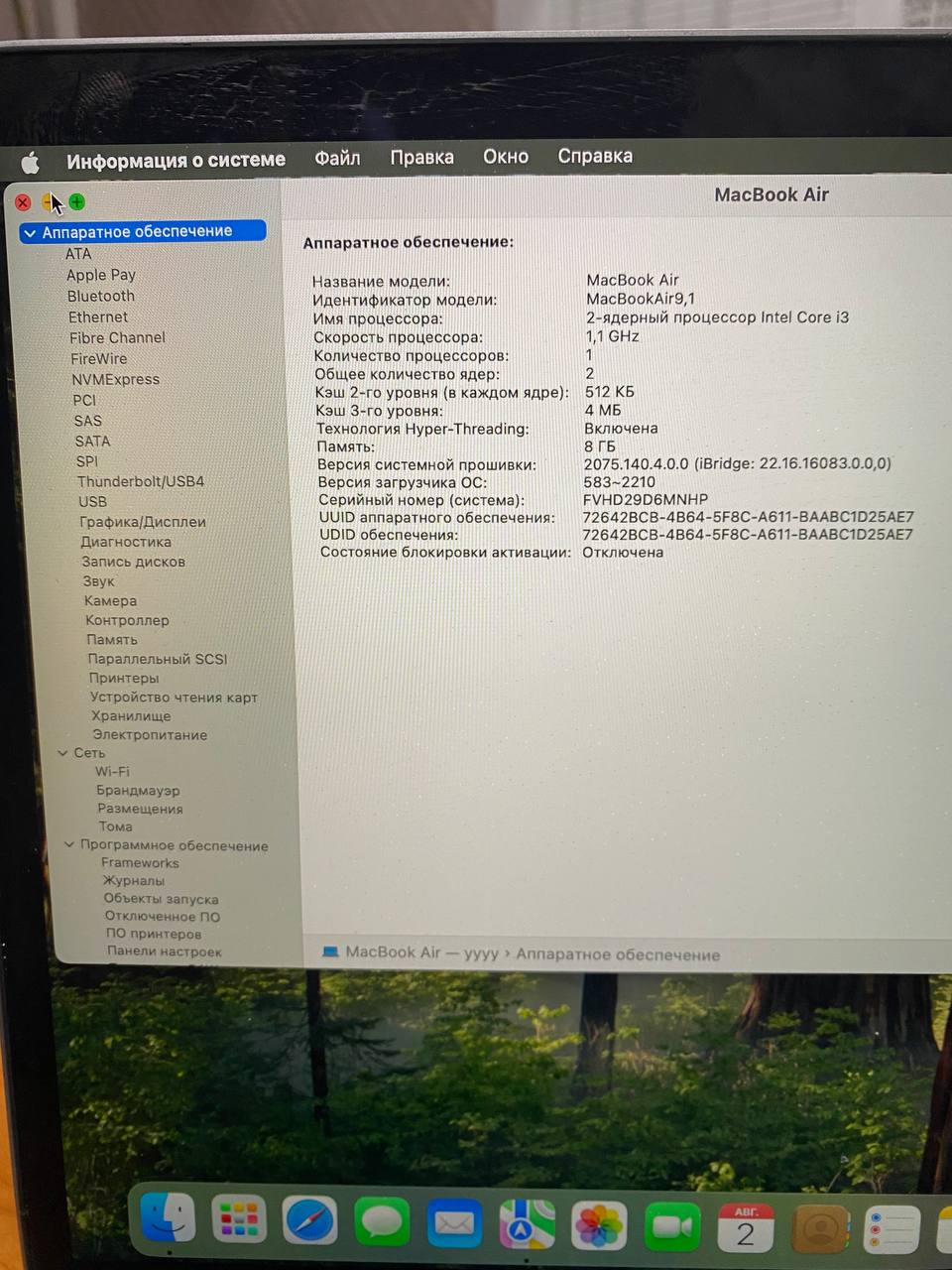Open the Mail app in Dock
Image resolution: width=952 pixels, height=1270 pixels.
point(454,1224)
